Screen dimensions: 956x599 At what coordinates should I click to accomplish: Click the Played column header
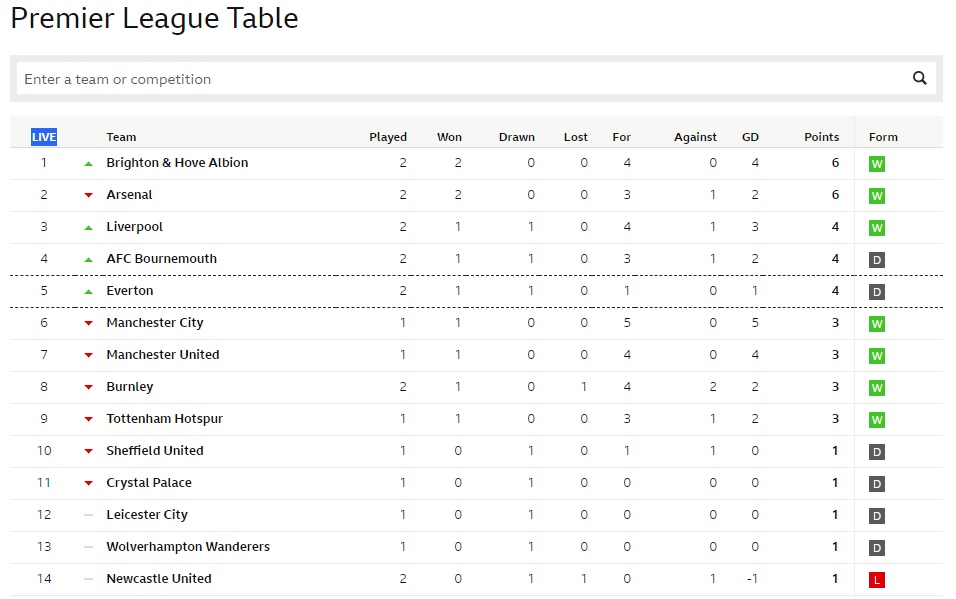(388, 137)
